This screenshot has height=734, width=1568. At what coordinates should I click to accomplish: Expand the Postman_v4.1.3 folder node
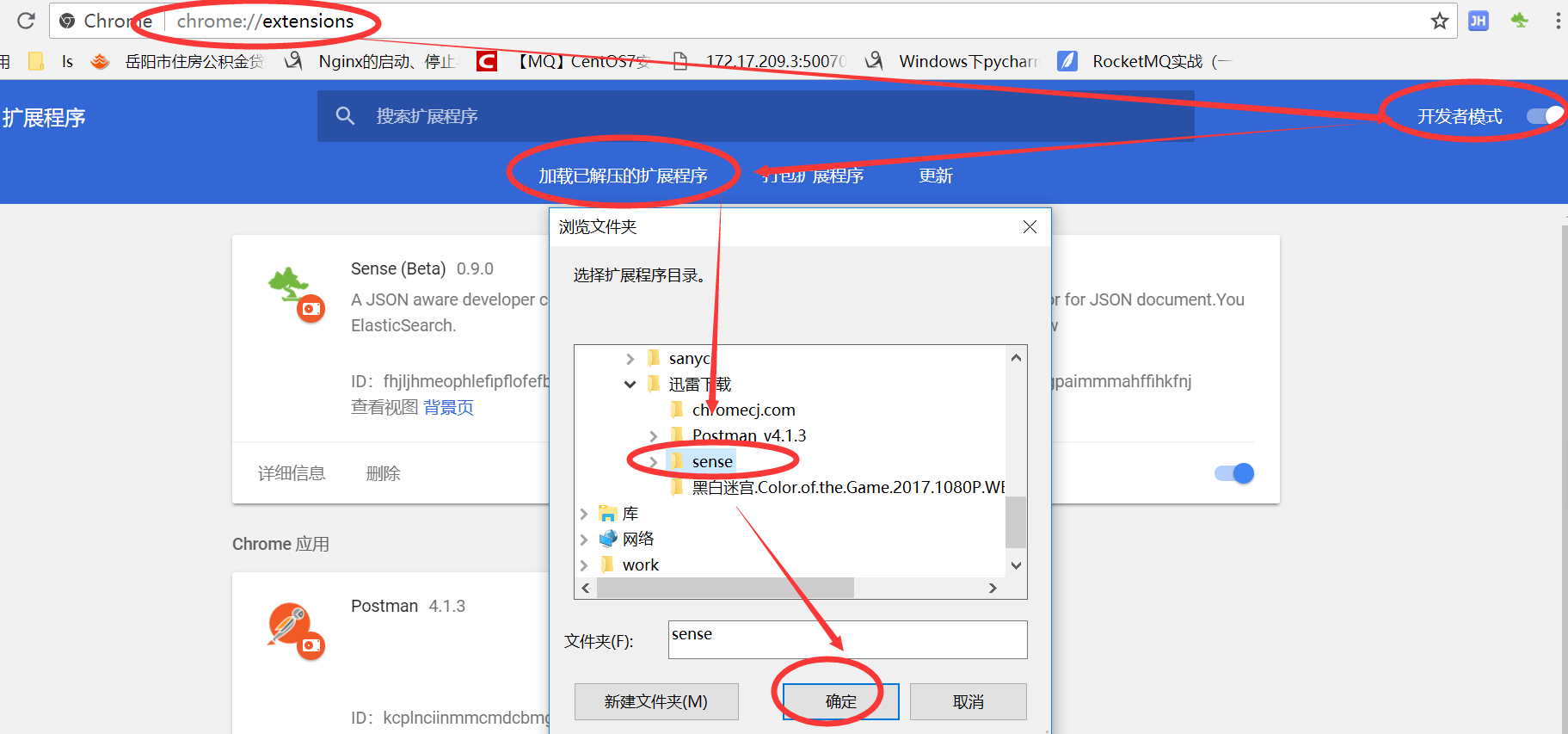pyautogui.click(x=653, y=436)
